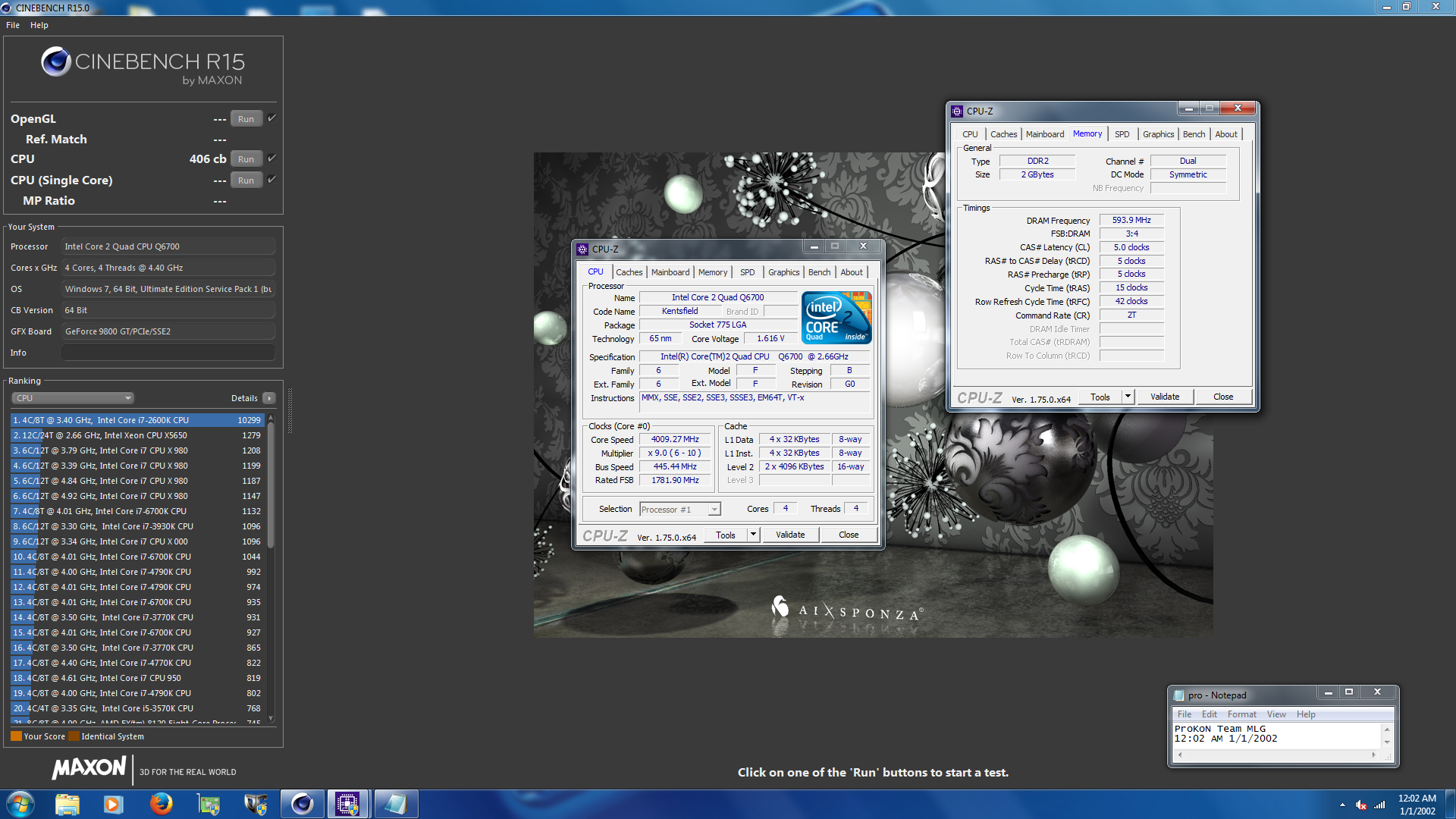The image size is (1456, 819).
Task: Switch to Caches tab in CPU-Z CPU window
Action: click(x=629, y=272)
